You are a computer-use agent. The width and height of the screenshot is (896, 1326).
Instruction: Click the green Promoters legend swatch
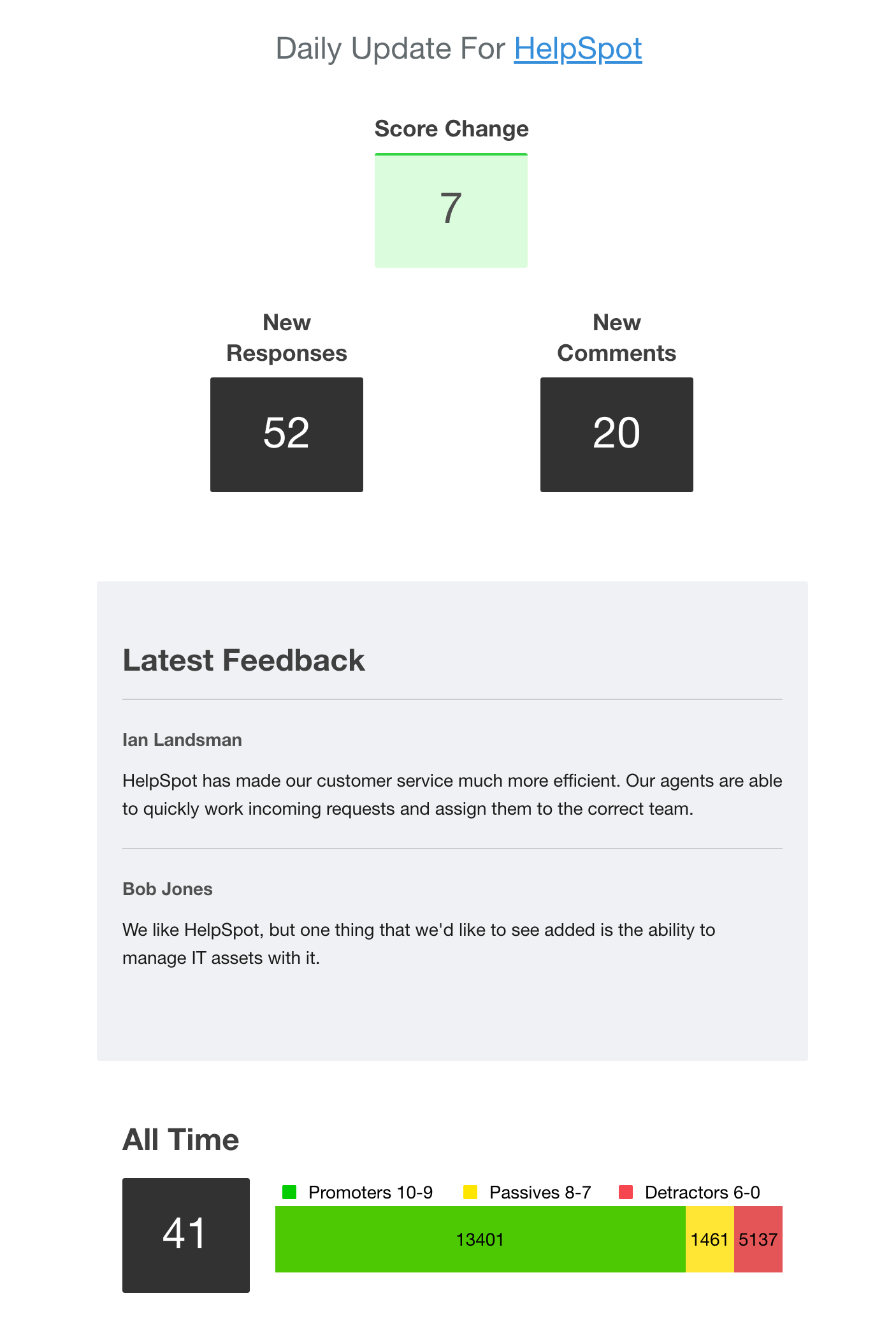coord(289,1192)
